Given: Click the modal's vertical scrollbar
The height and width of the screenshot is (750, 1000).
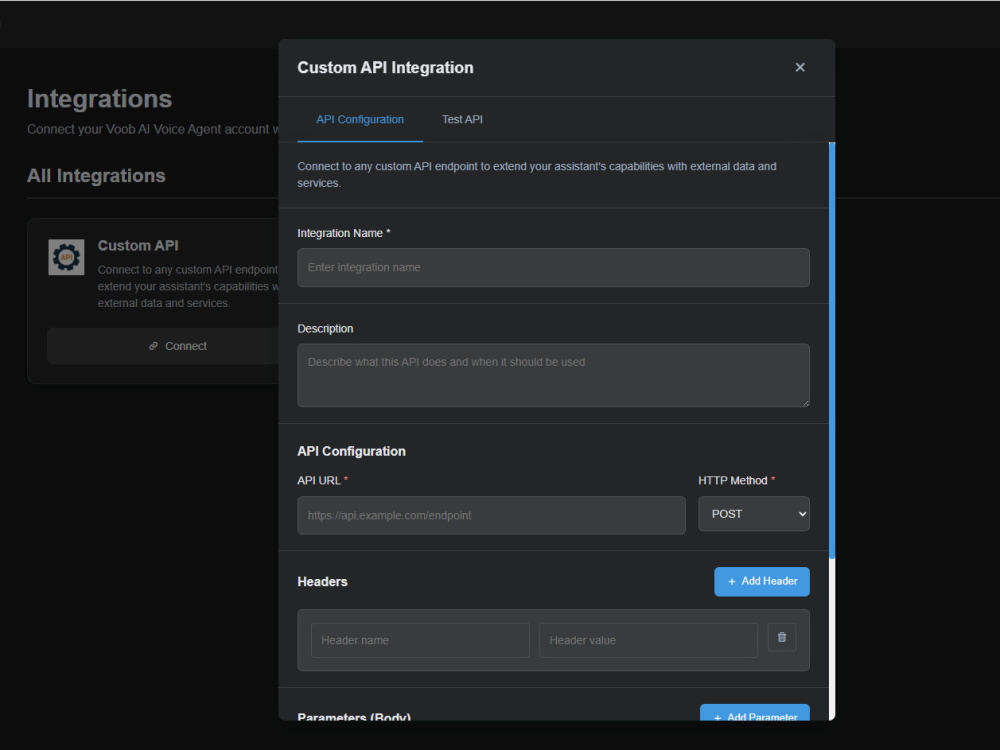Looking at the screenshot, I should click(832, 349).
